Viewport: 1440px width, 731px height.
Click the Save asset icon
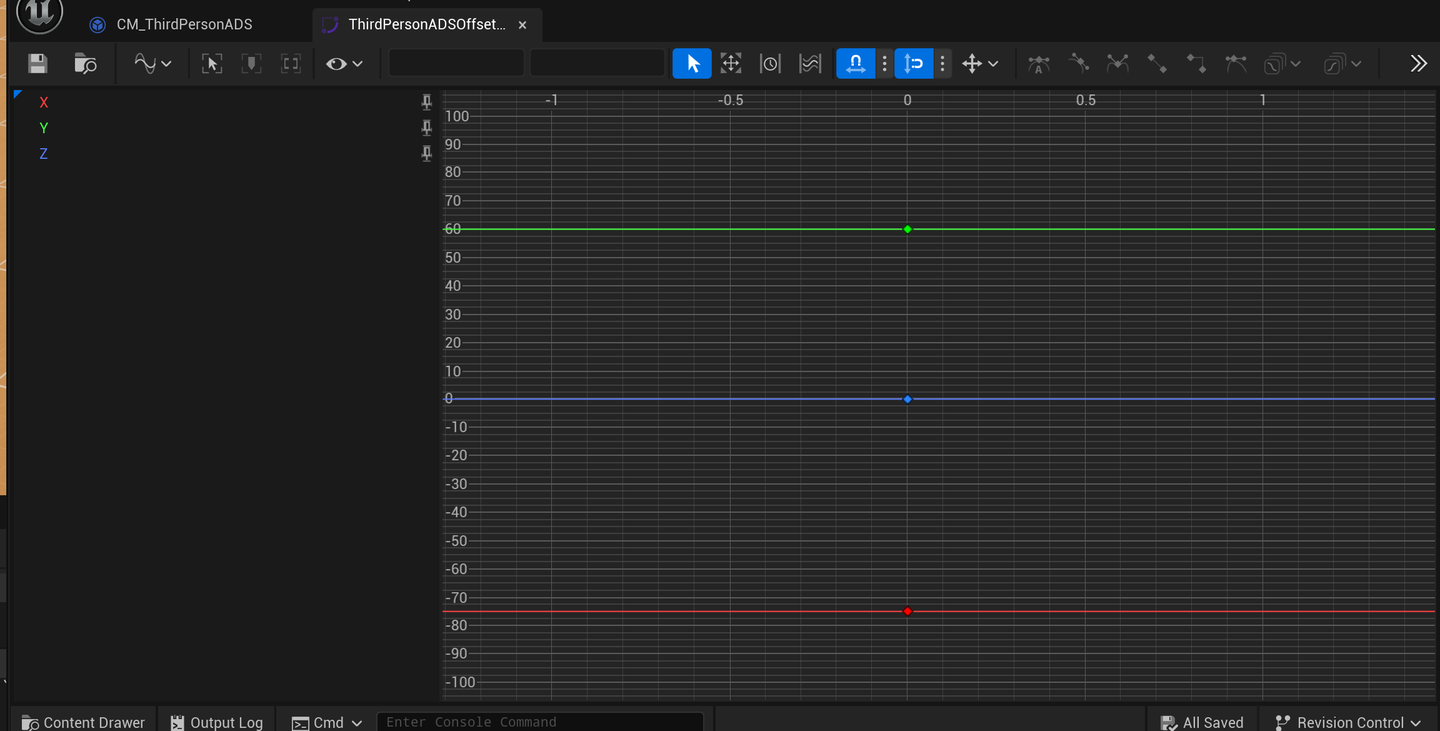38,64
